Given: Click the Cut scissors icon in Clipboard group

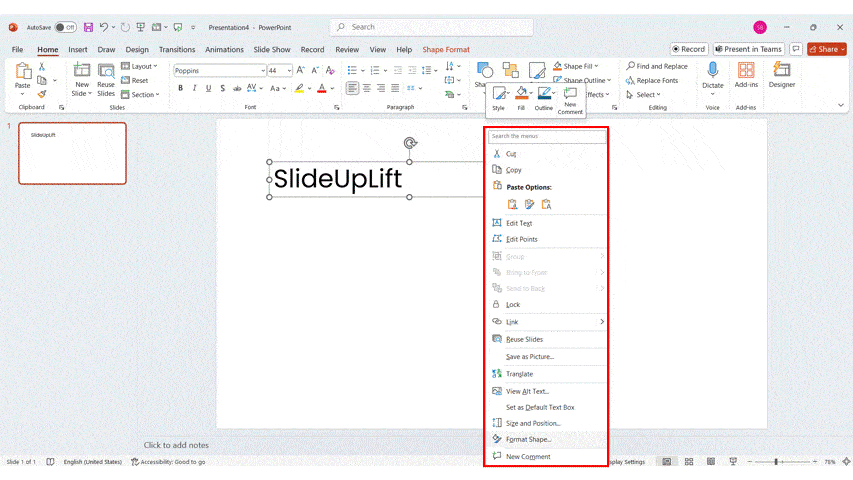Looking at the screenshot, I should [42, 67].
